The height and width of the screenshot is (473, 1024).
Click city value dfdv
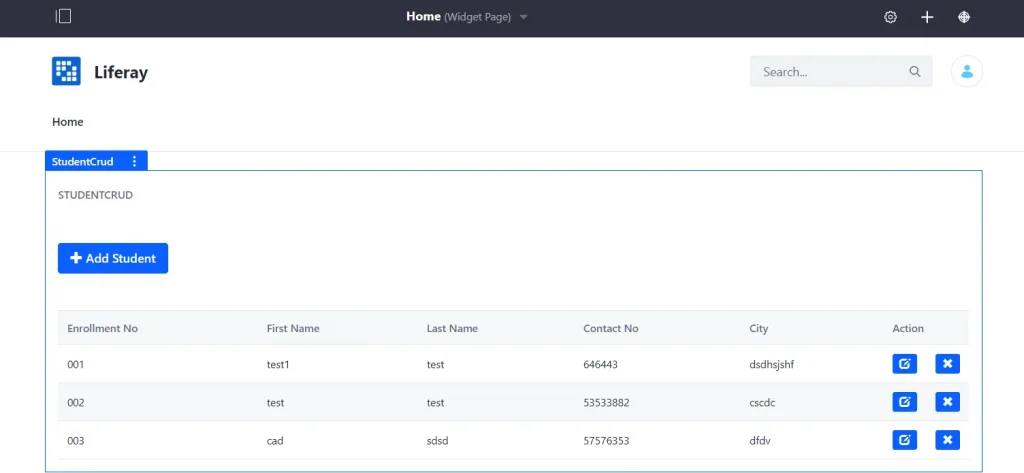760,440
